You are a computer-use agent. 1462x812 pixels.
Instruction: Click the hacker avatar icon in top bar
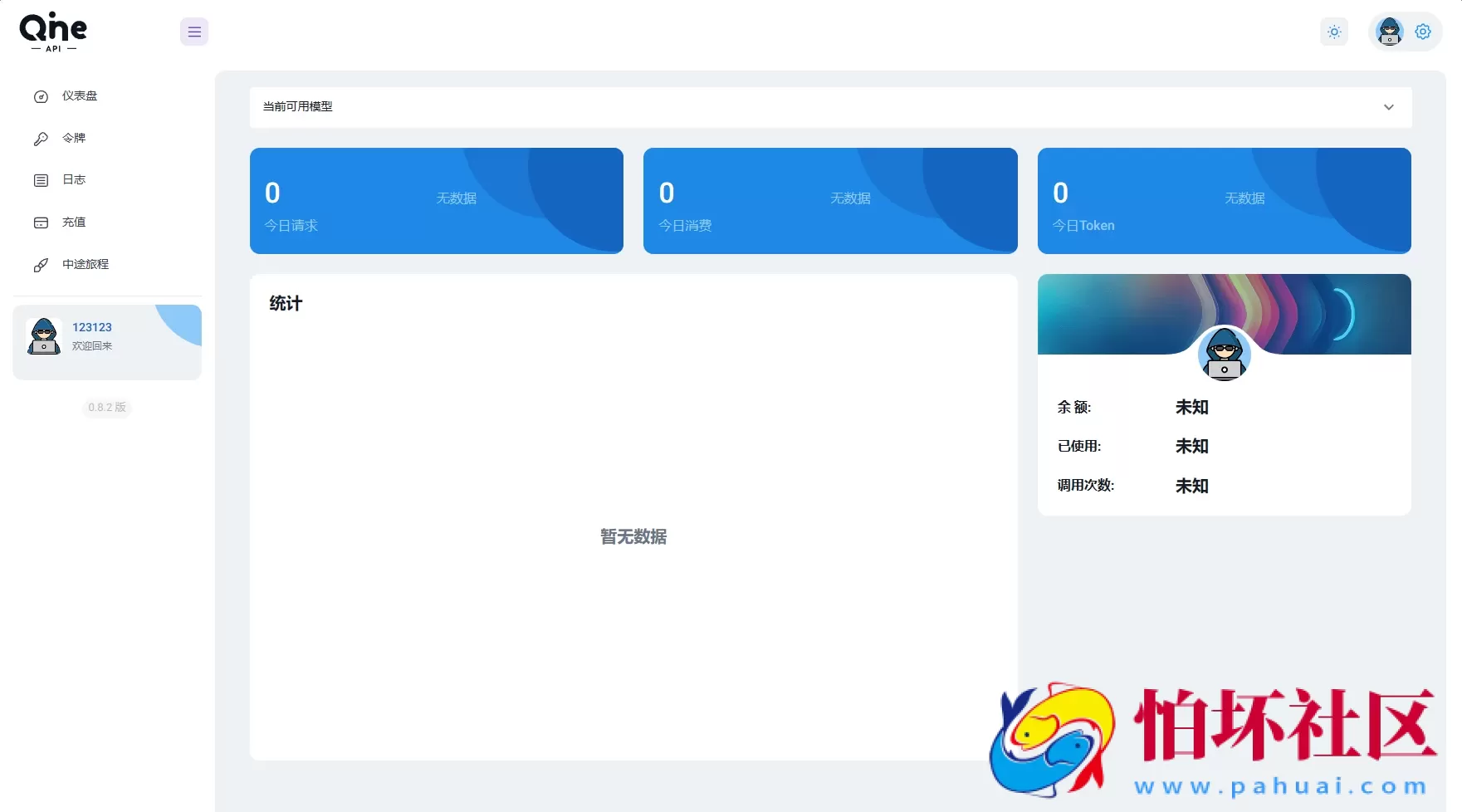1388,31
